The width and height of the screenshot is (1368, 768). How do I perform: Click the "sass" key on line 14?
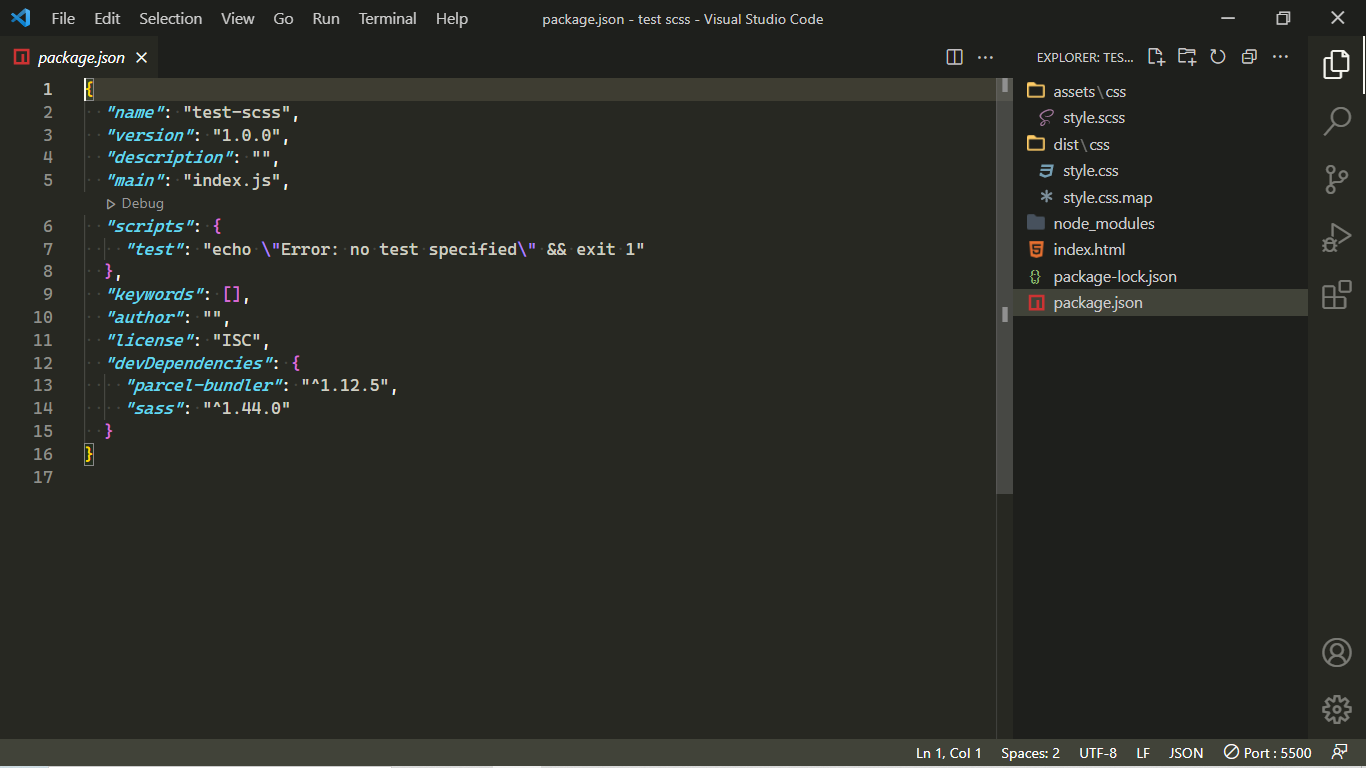[x=155, y=408]
